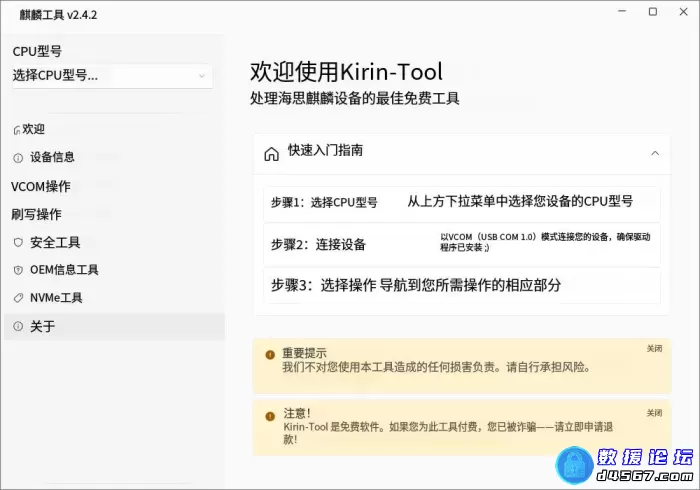Click the tag icon next to NVMe工具
Image resolution: width=700 pixels, height=490 pixels.
pos(18,298)
